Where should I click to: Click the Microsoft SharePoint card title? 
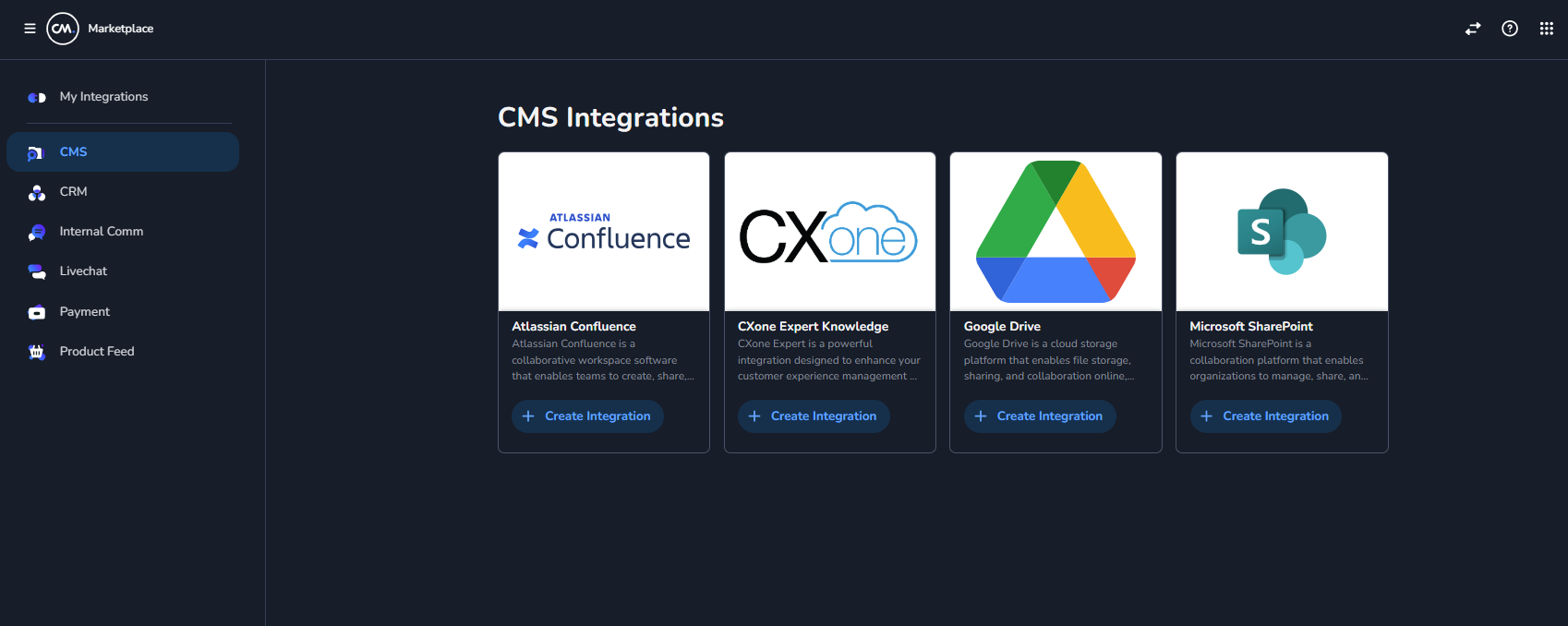coord(1251,327)
